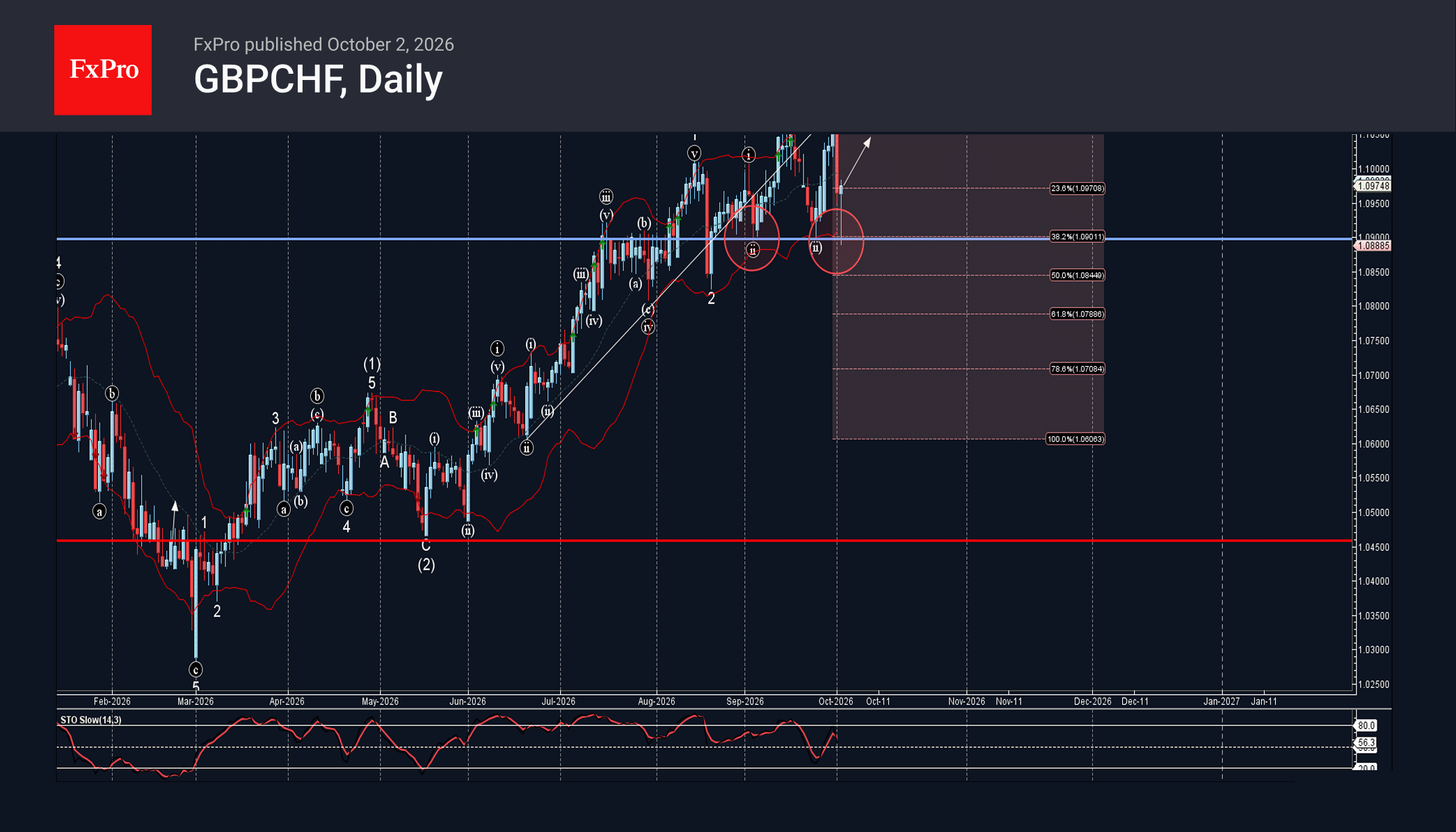This screenshot has height=832, width=1456.
Task: Select the 23.6%(1.09708) Fibonacci label
Action: click(1077, 189)
